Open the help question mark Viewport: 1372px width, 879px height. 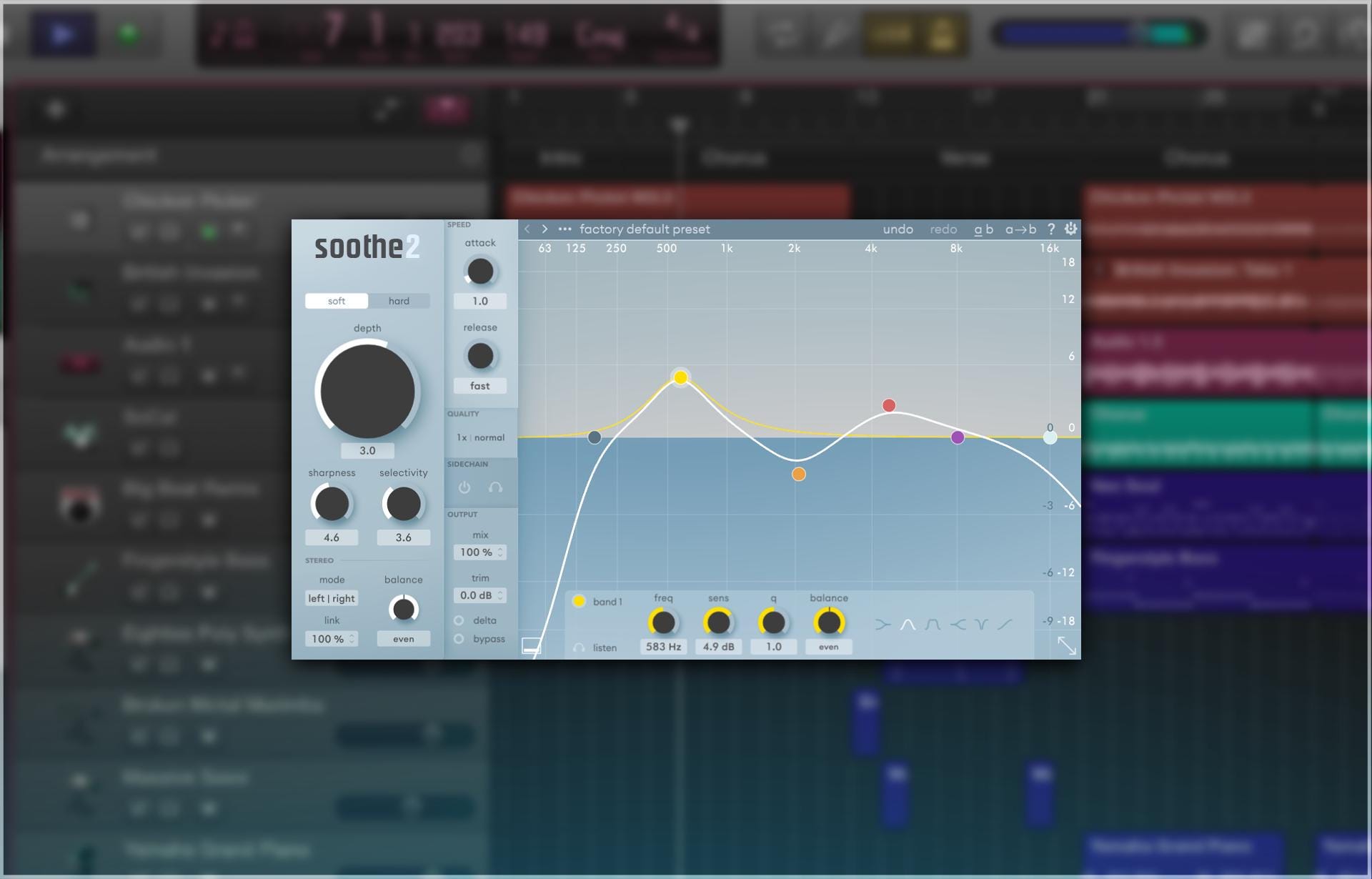point(1051,229)
